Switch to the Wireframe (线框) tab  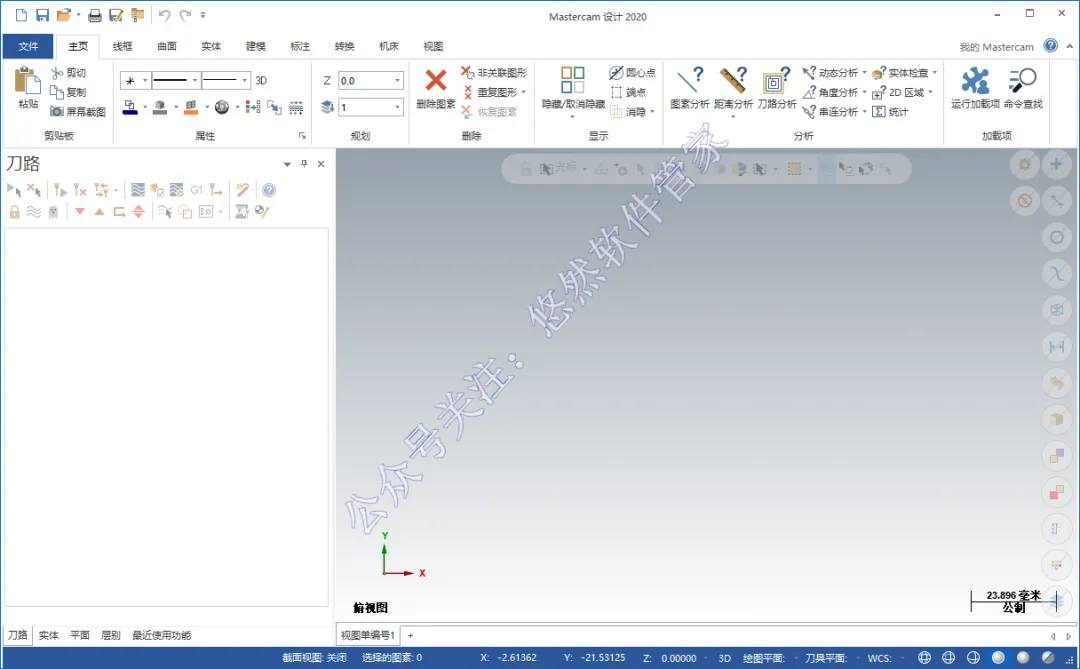coord(122,46)
